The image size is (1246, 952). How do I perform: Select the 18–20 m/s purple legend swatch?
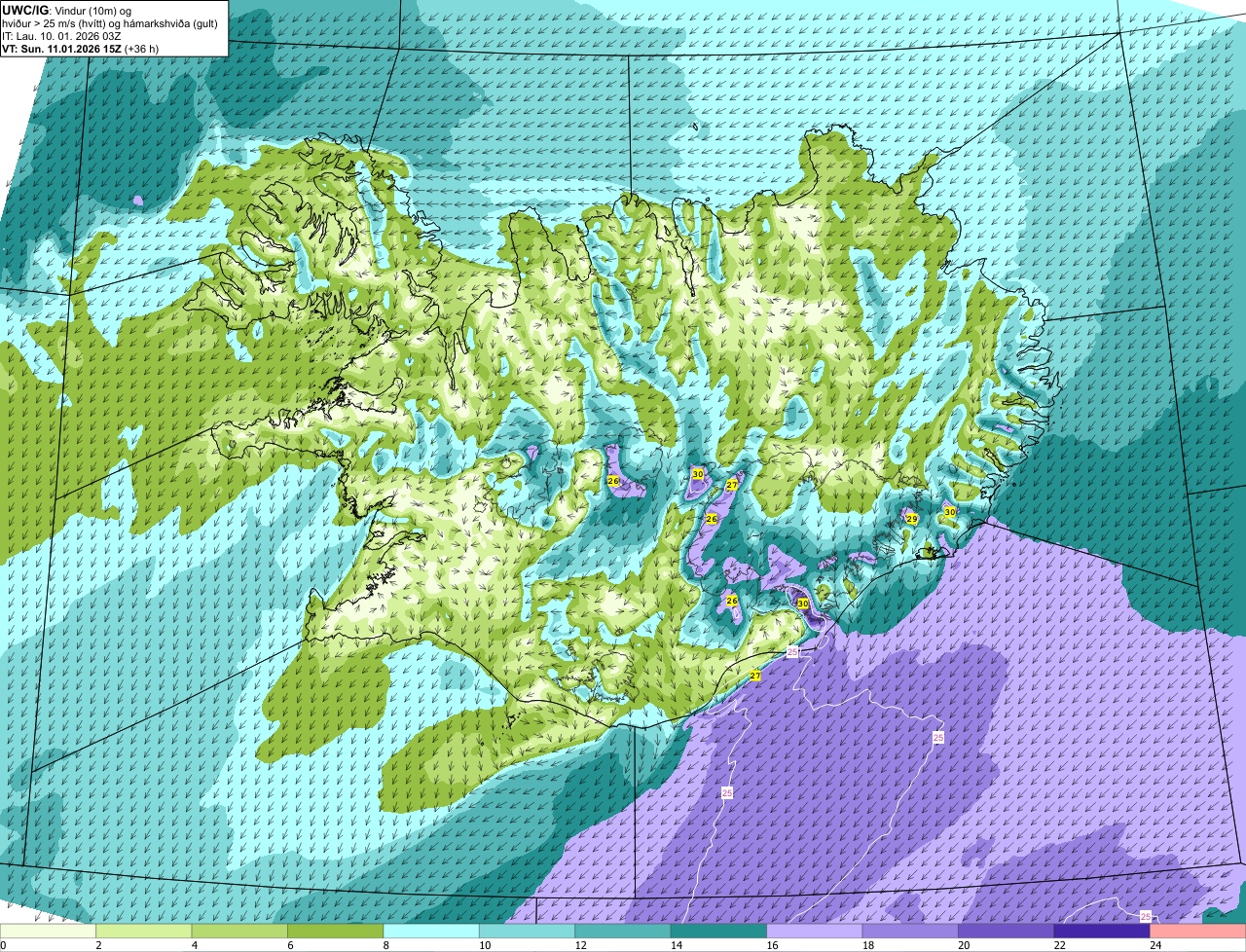[x=911, y=932]
